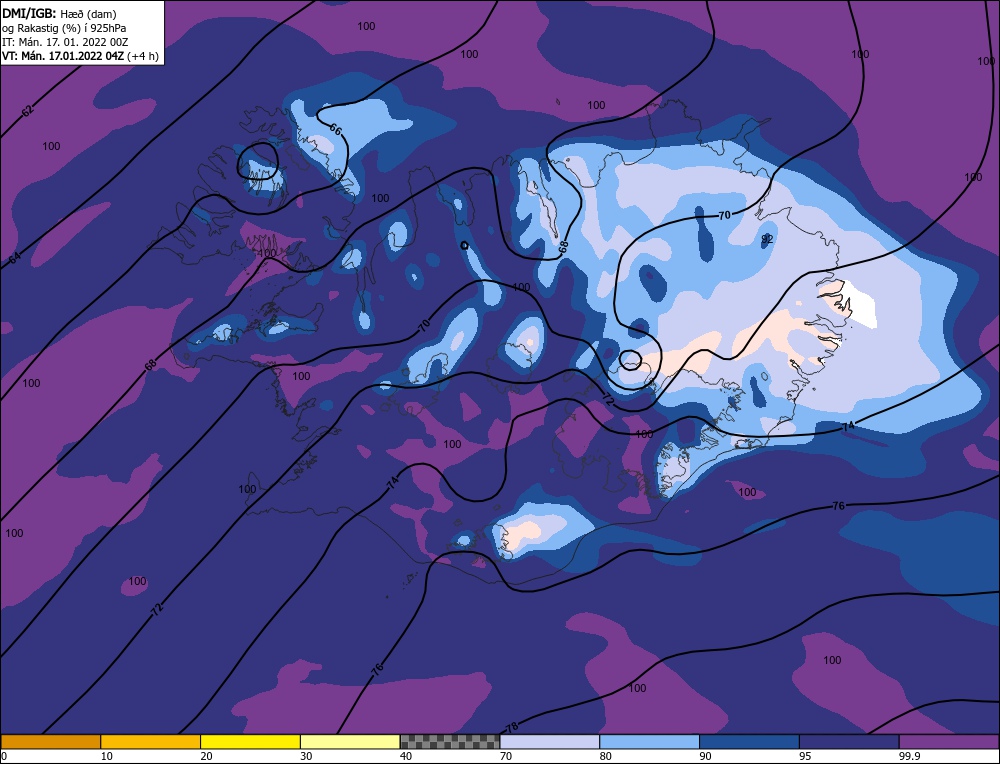Screen dimensions: 1000x764
Task: Click the checkered 40–70 legend swatch
Action: [x=450, y=741]
